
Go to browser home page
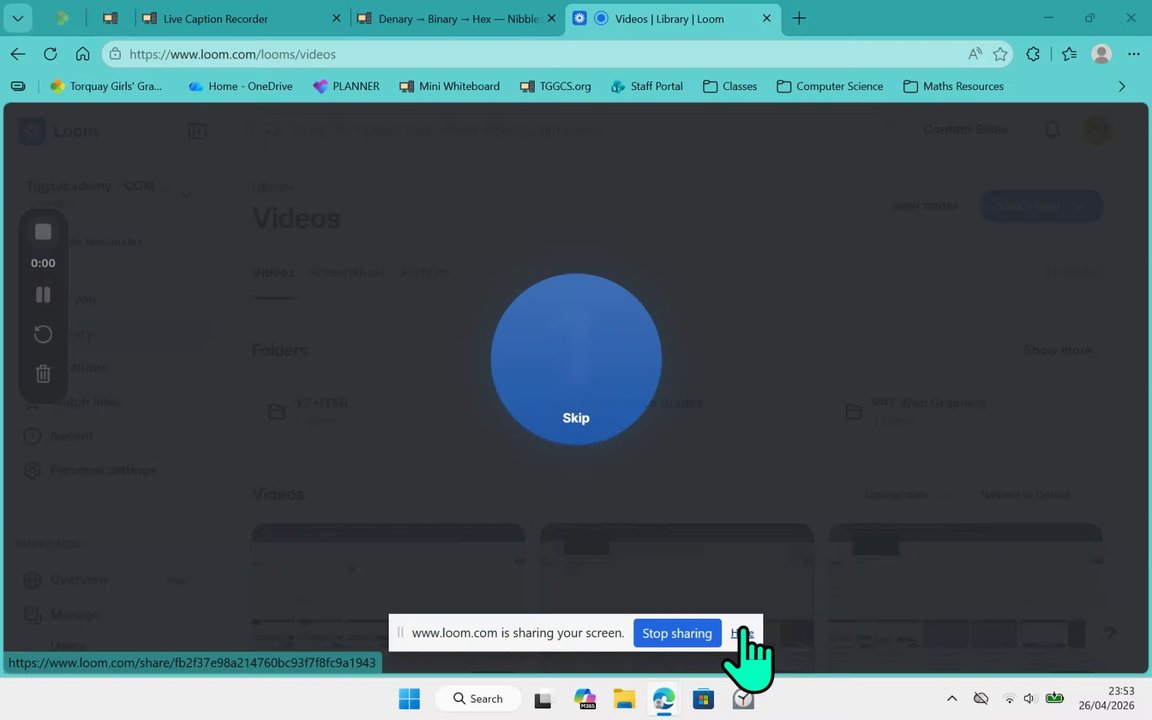pyautogui.click(x=82, y=54)
